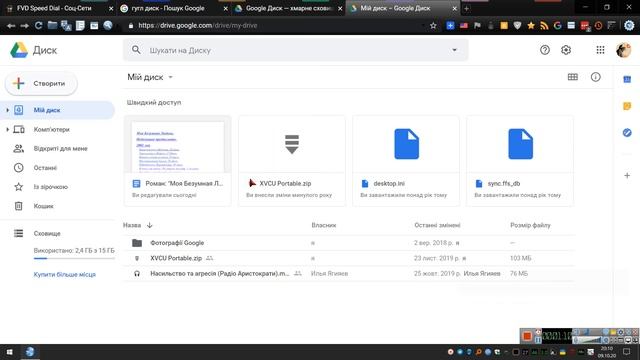Screen dimensions: 640x360
Task: Click the Створити (Create) button
Action: 41,83
